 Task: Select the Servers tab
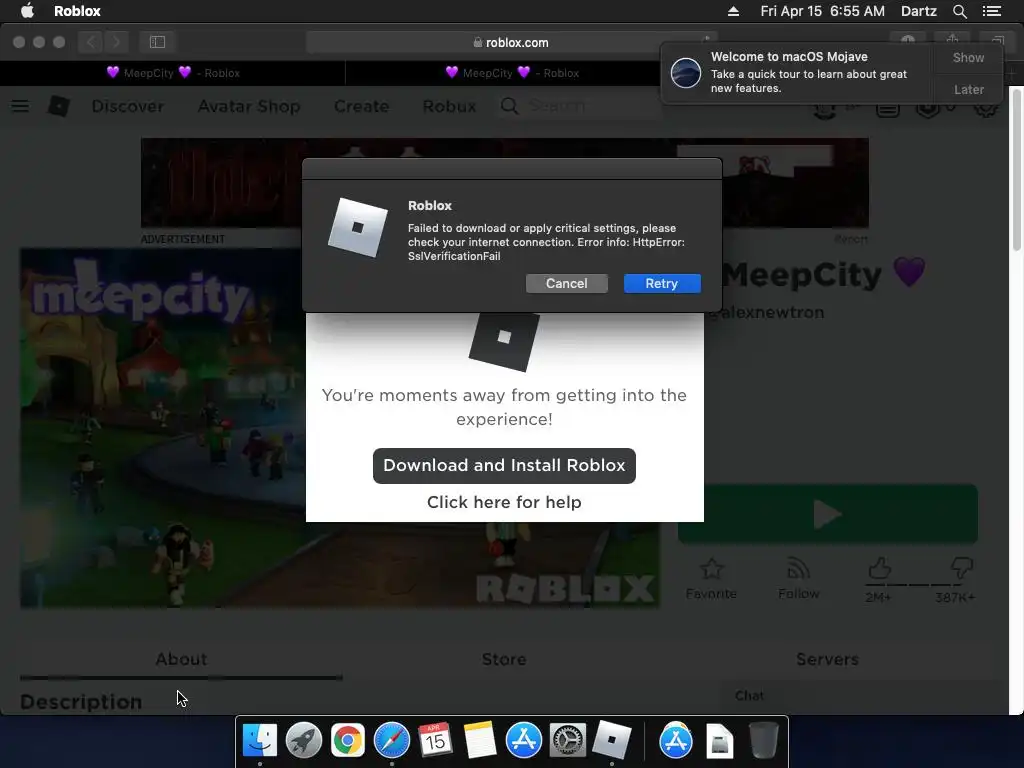[x=827, y=659]
